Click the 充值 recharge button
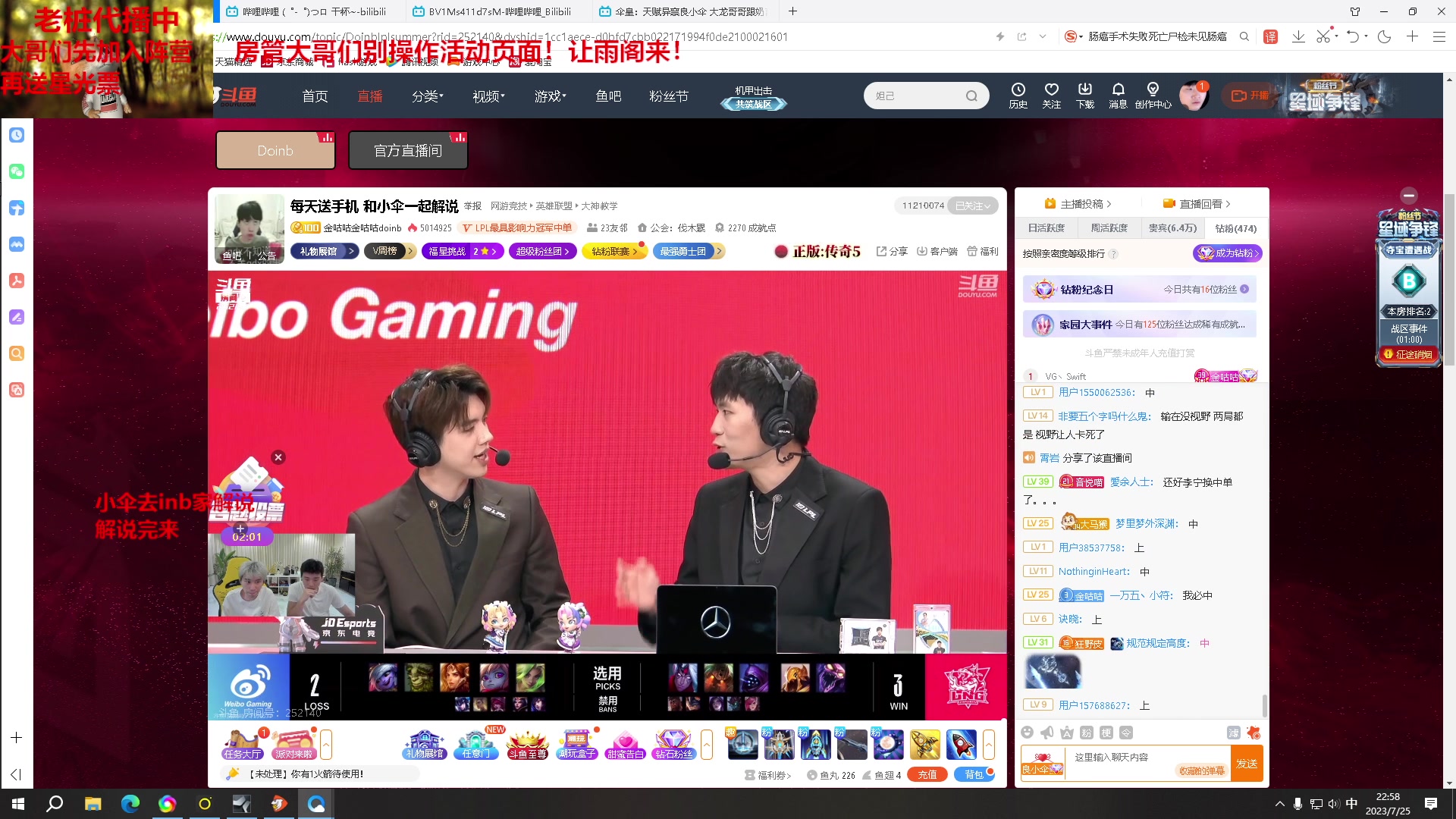This screenshot has height=819, width=1456. (927, 775)
